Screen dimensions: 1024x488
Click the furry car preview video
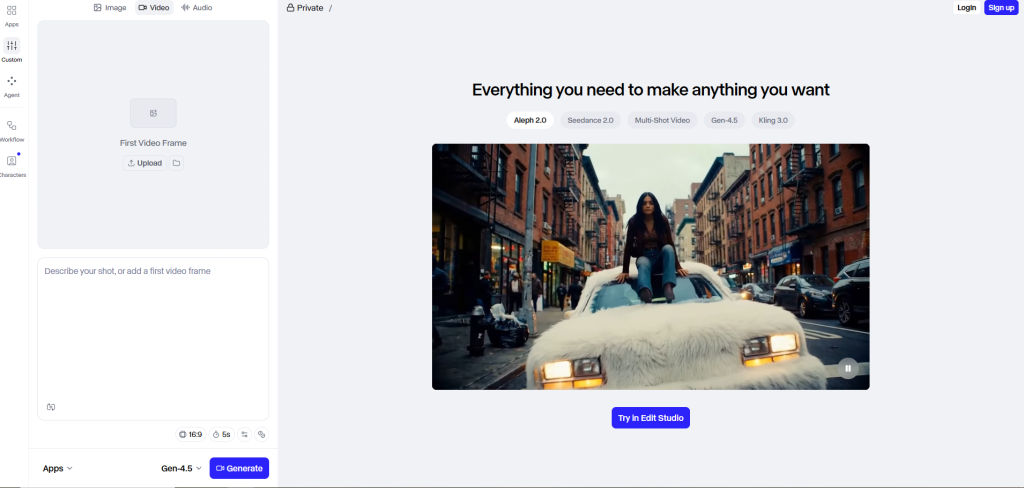(x=650, y=267)
